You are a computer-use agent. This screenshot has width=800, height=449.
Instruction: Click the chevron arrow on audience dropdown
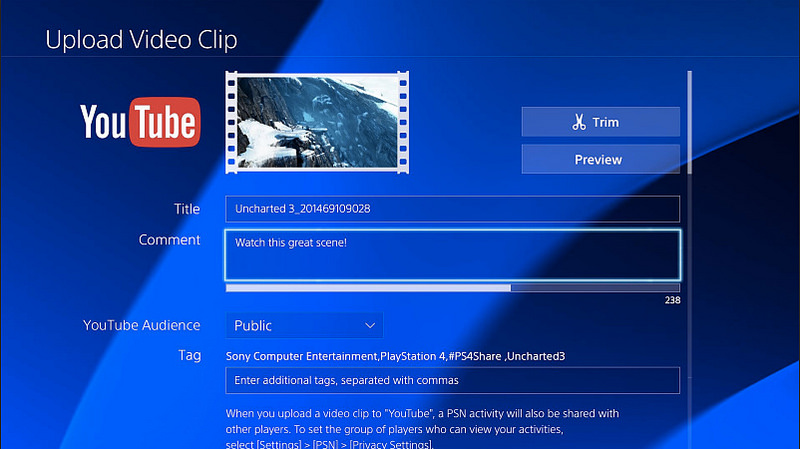(369, 325)
